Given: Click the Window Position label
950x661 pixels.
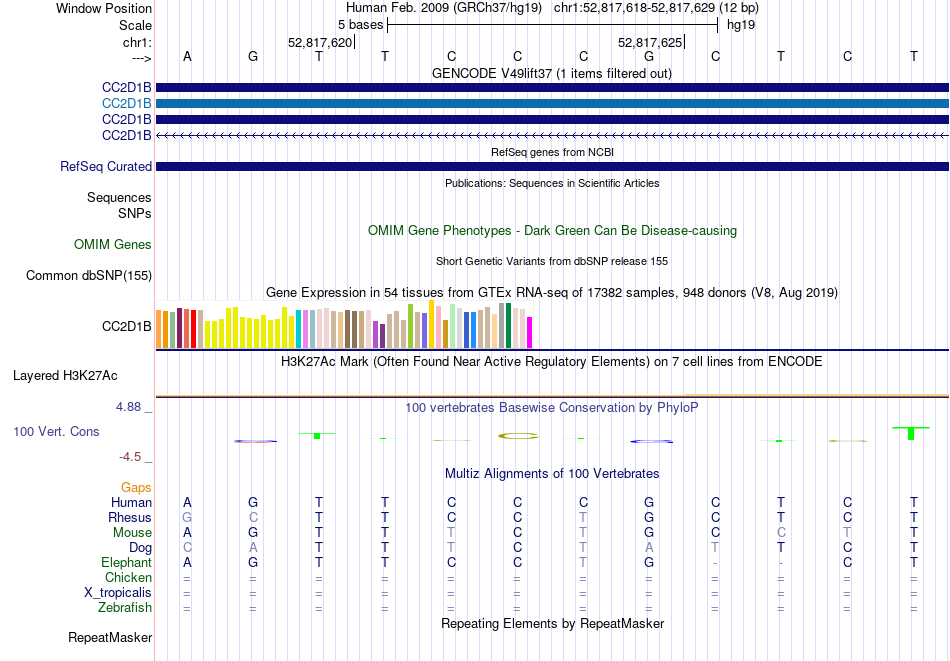Looking at the screenshot, I should pyautogui.click(x=104, y=8).
